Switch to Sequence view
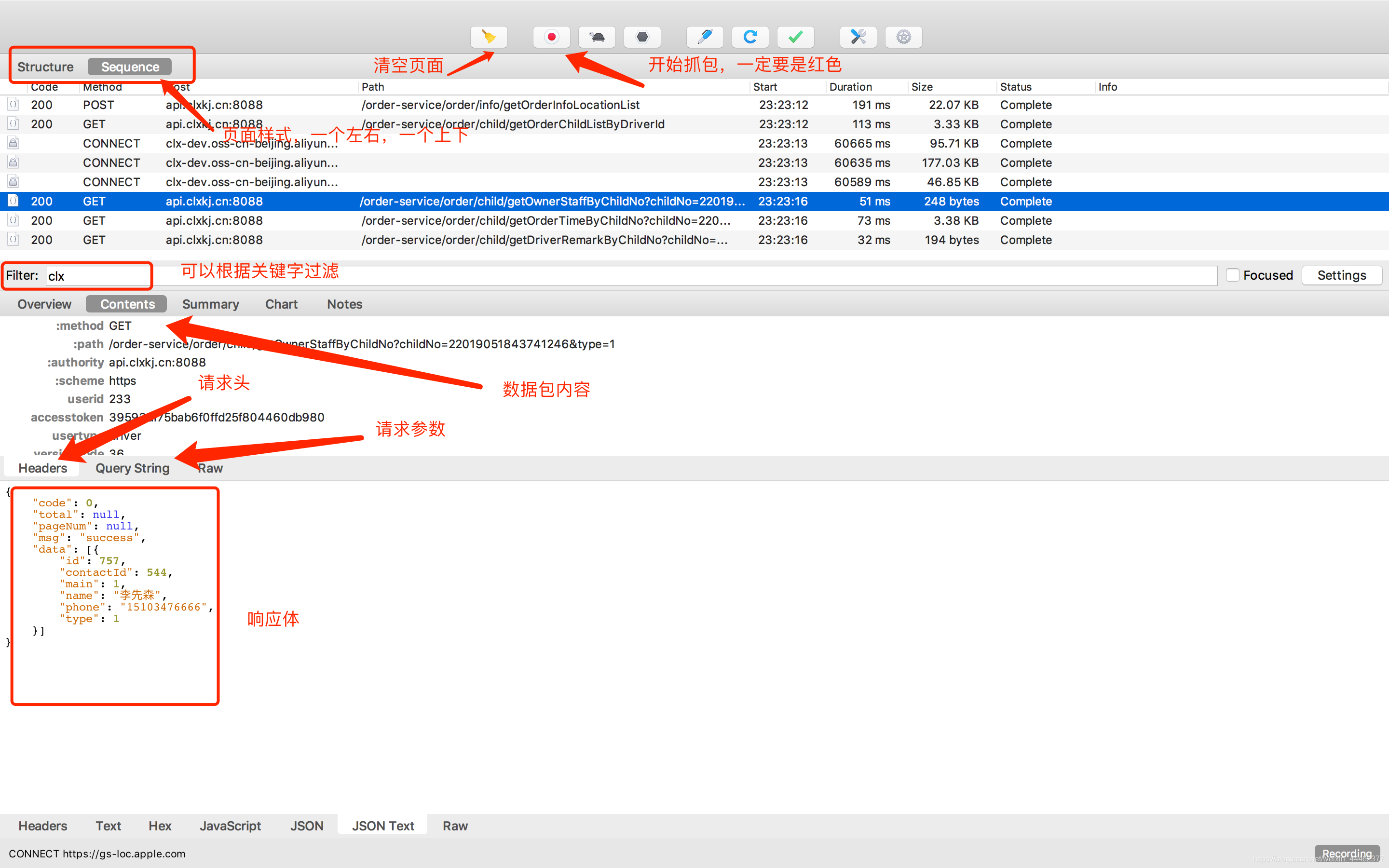Screen dimensions: 1389x868 (x=130, y=67)
